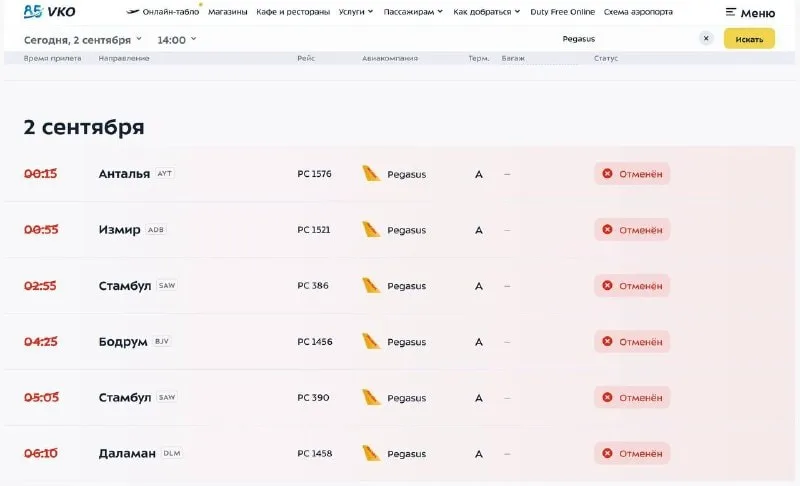
Task: Click the Рейс column header
Action: pyautogui.click(x=306, y=58)
